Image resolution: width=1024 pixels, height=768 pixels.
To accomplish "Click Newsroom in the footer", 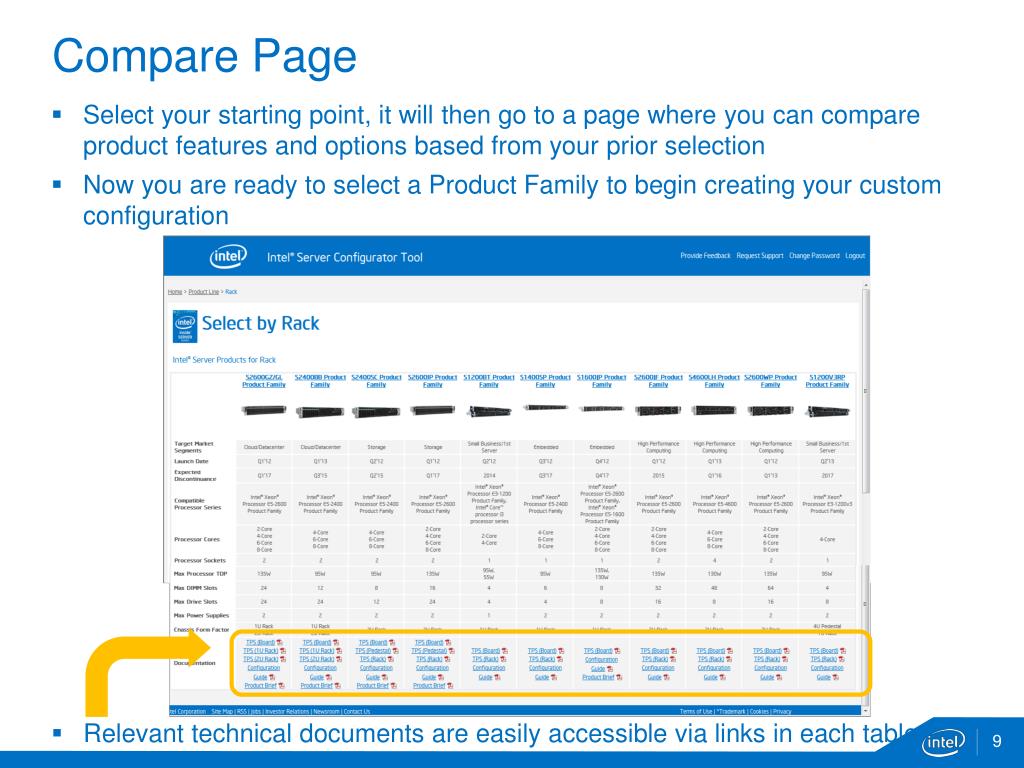I will (x=327, y=711).
